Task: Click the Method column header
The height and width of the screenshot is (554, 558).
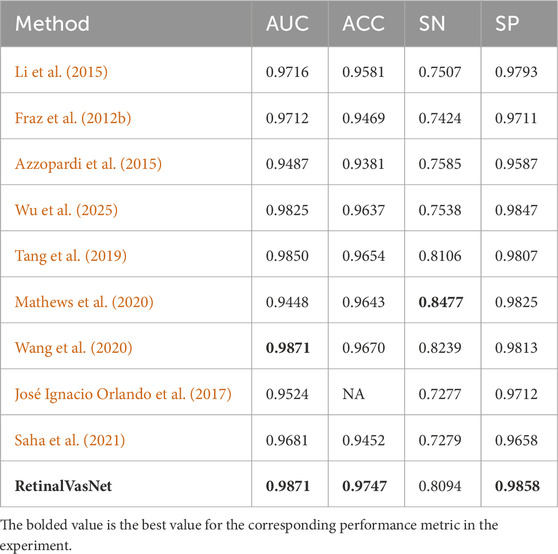Action: (52, 24)
